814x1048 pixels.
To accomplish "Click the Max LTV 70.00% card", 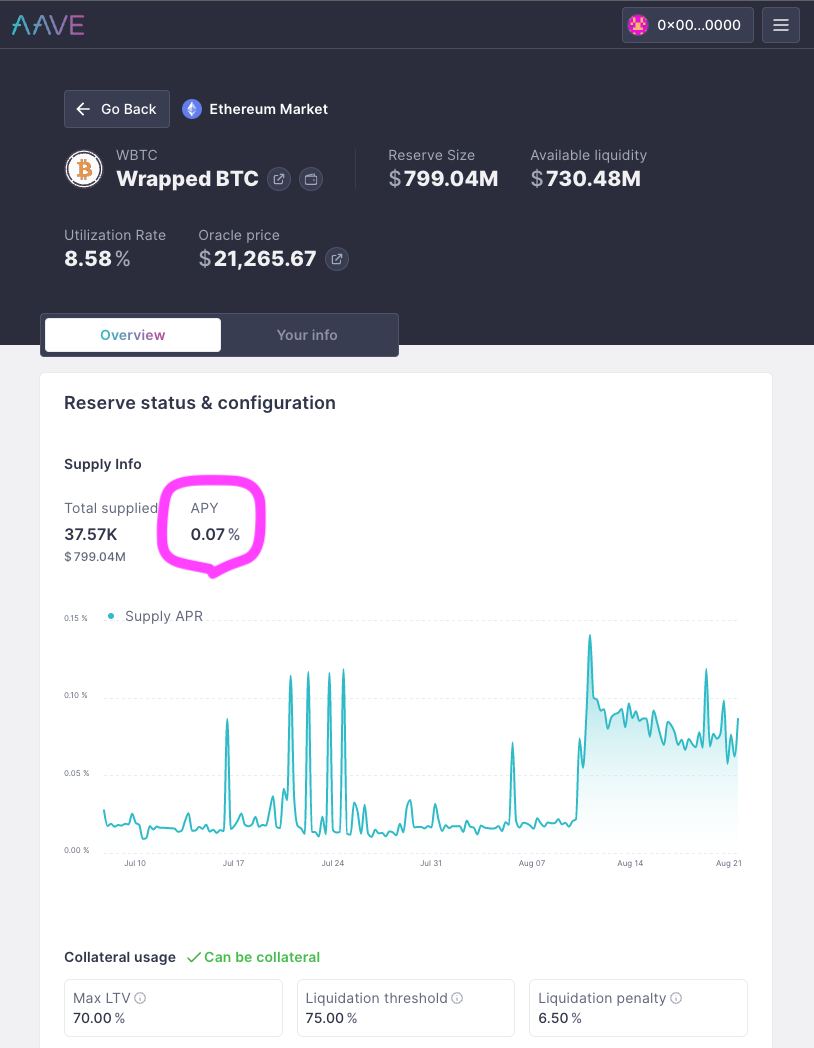I will click(173, 1008).
